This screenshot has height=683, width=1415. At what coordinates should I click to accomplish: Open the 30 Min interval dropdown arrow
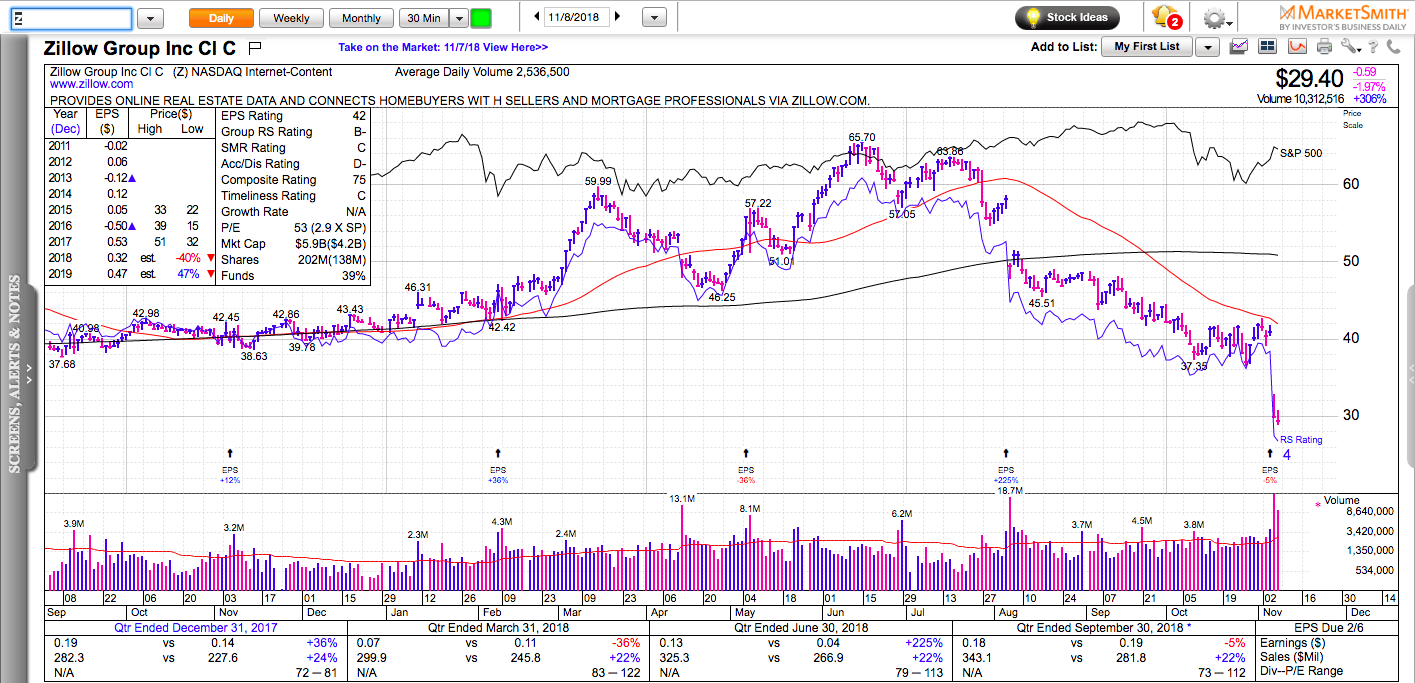tap(458, 18)
